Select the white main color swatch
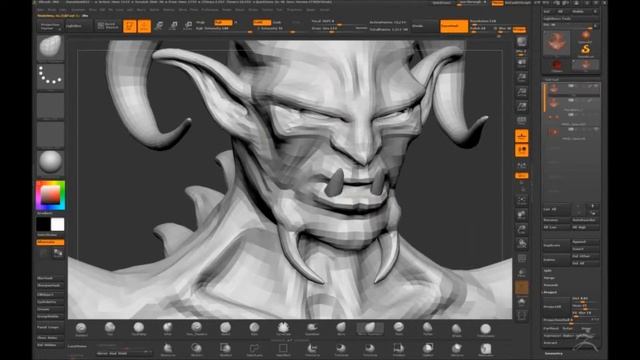This screenshot has height=360, width=640. pyautogui.click(x=58, y=224)
